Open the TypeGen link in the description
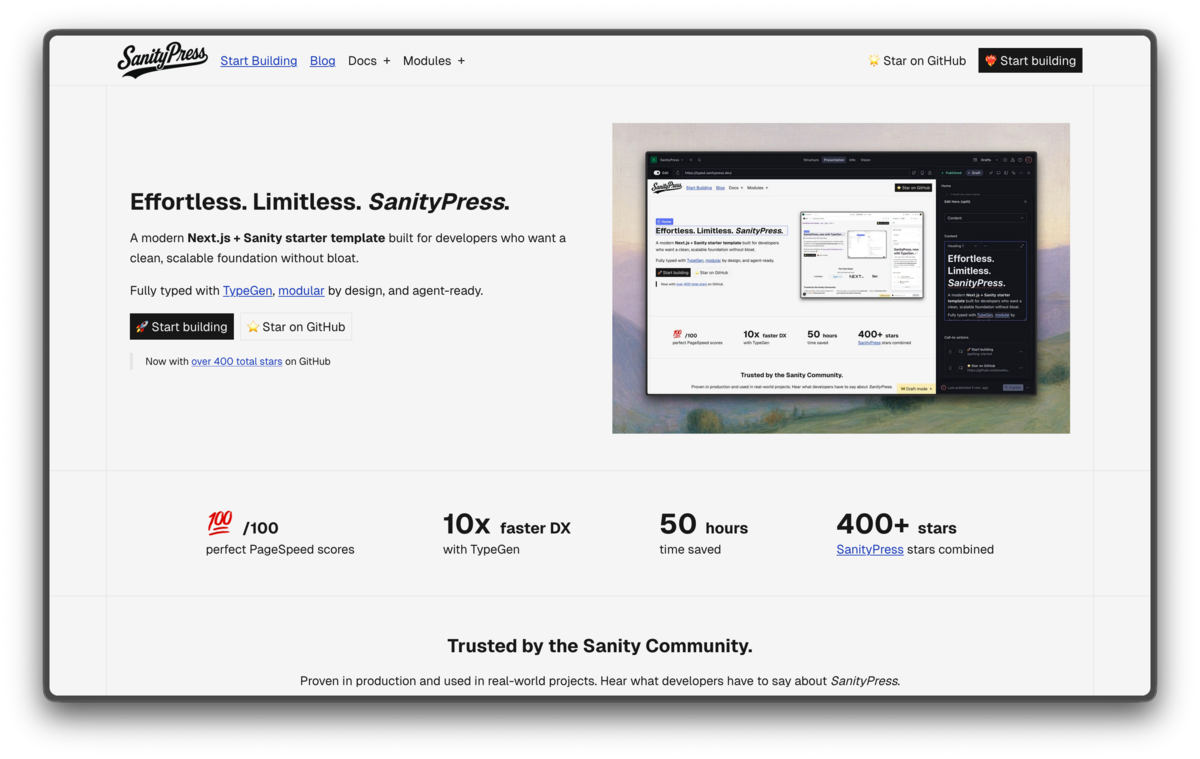Image resolution: width=1200 pixels, height=759 pixels. point(247,290)
